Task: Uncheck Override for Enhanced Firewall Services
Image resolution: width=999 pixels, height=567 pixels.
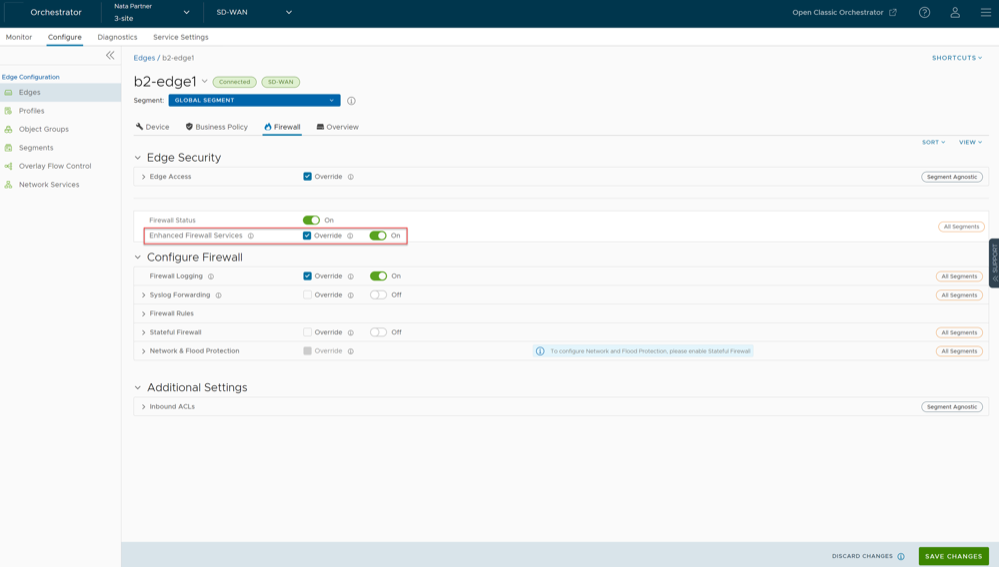Action: (x=307, y=236)
